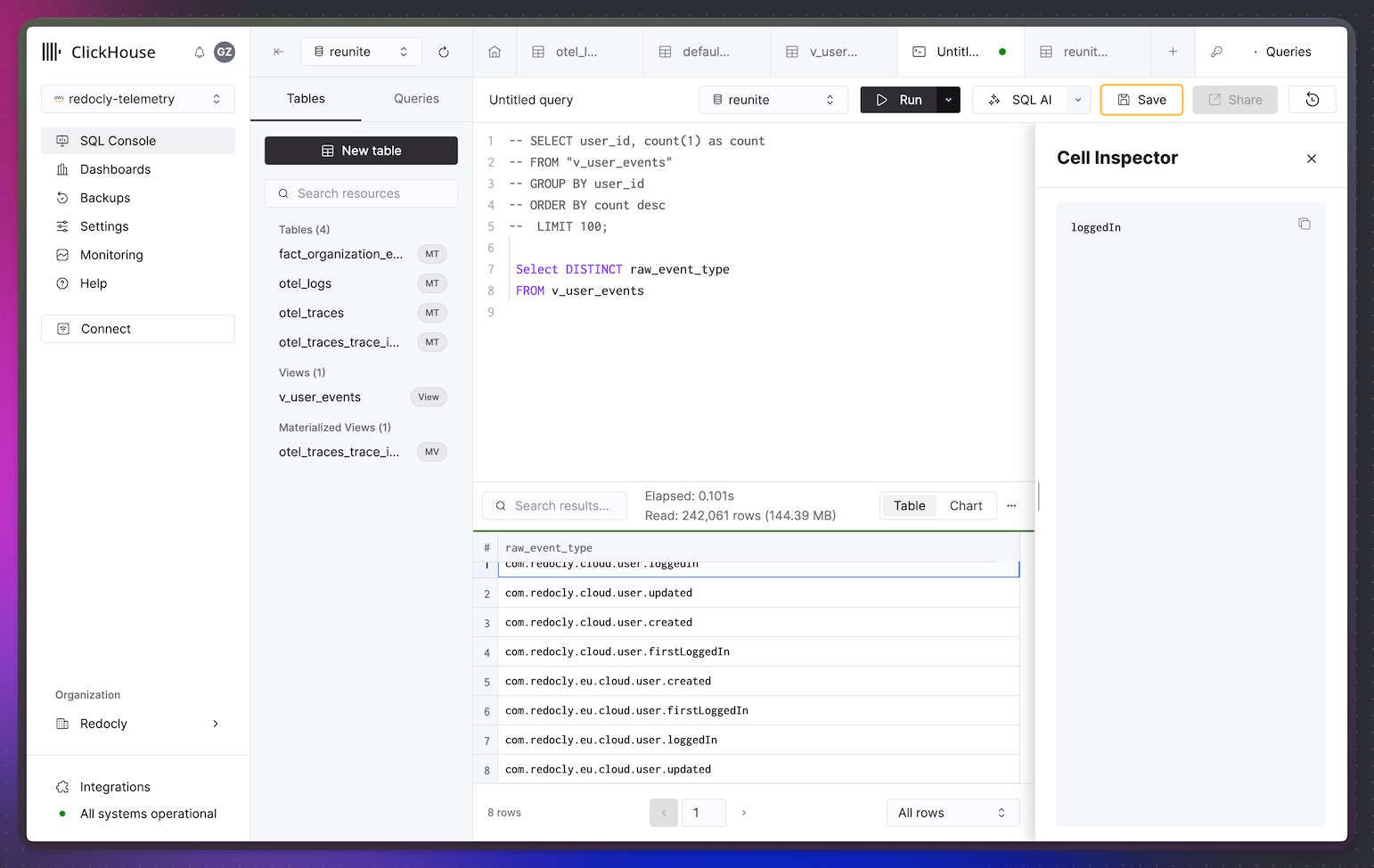Select the Untitl... query tab
1374x868 pixels.
tap(960, 52)
